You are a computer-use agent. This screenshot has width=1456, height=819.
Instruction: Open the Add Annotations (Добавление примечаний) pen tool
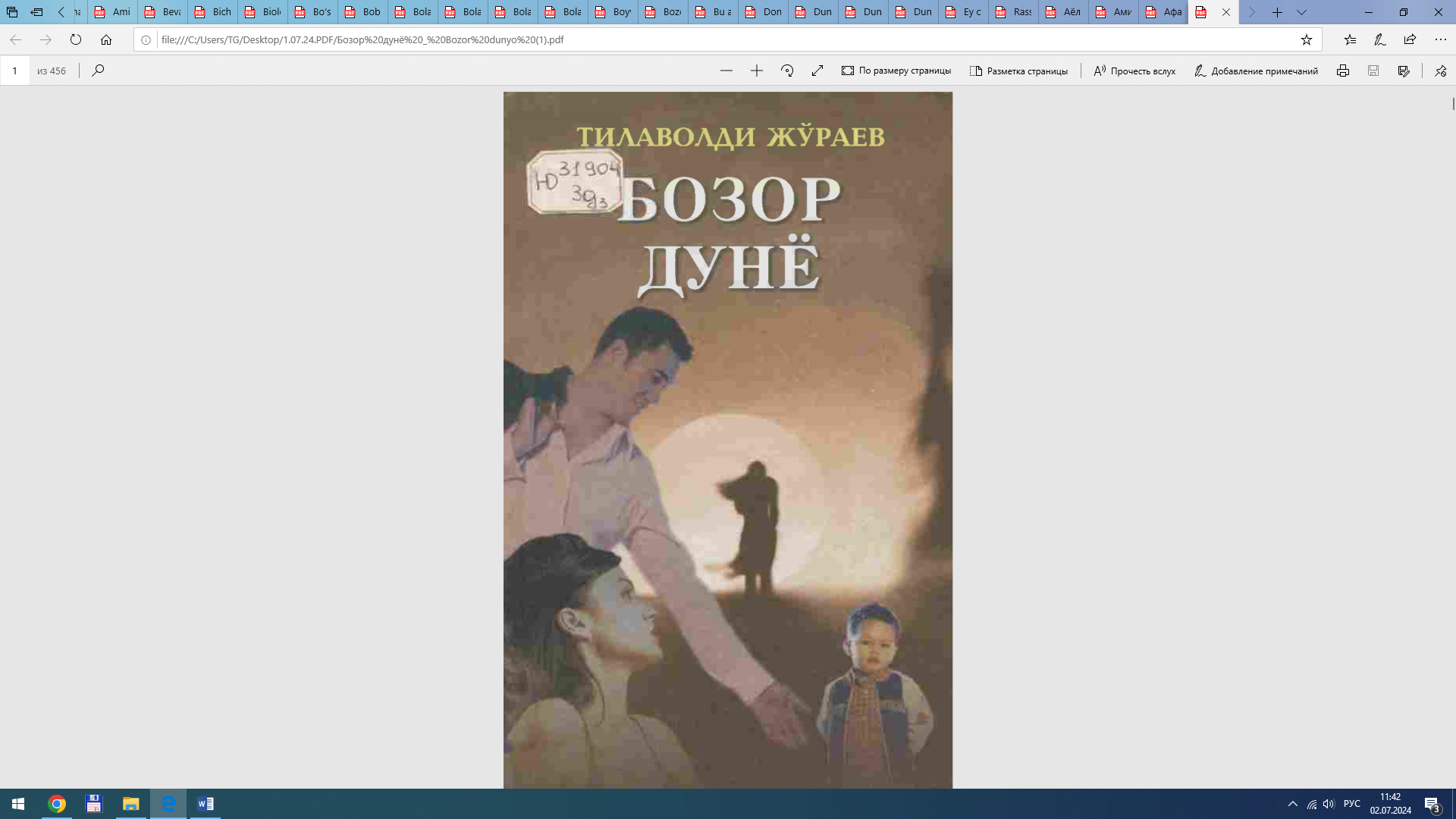pyautogui.click(x=1255, y=71)
